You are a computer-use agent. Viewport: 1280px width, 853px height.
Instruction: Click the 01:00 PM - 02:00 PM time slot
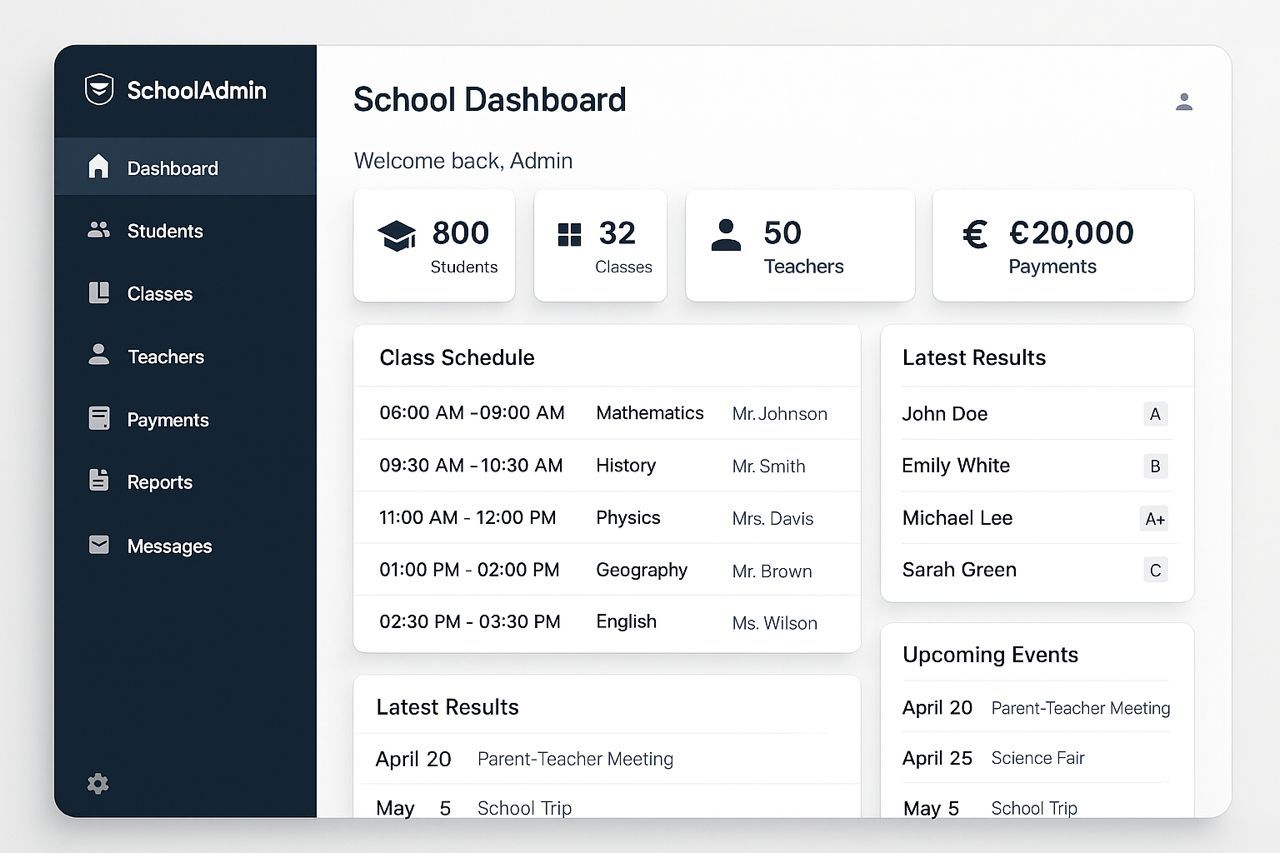click(469, 570)
